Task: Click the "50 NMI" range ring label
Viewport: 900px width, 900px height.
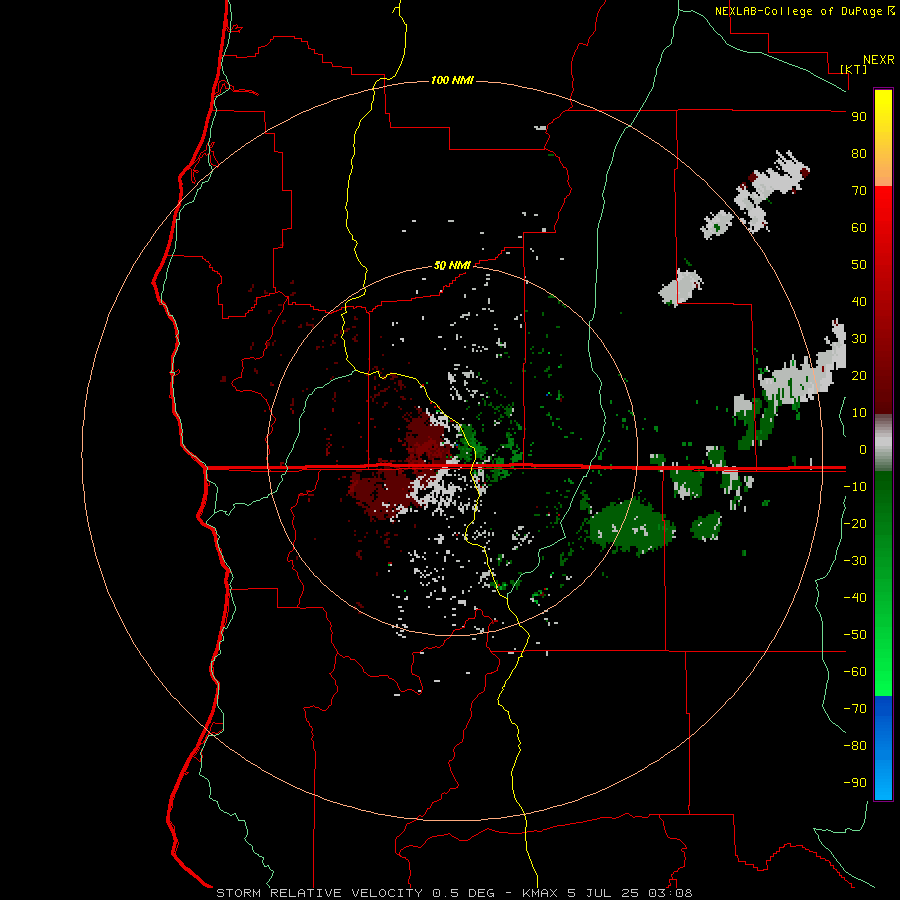Action: (452, 265)
